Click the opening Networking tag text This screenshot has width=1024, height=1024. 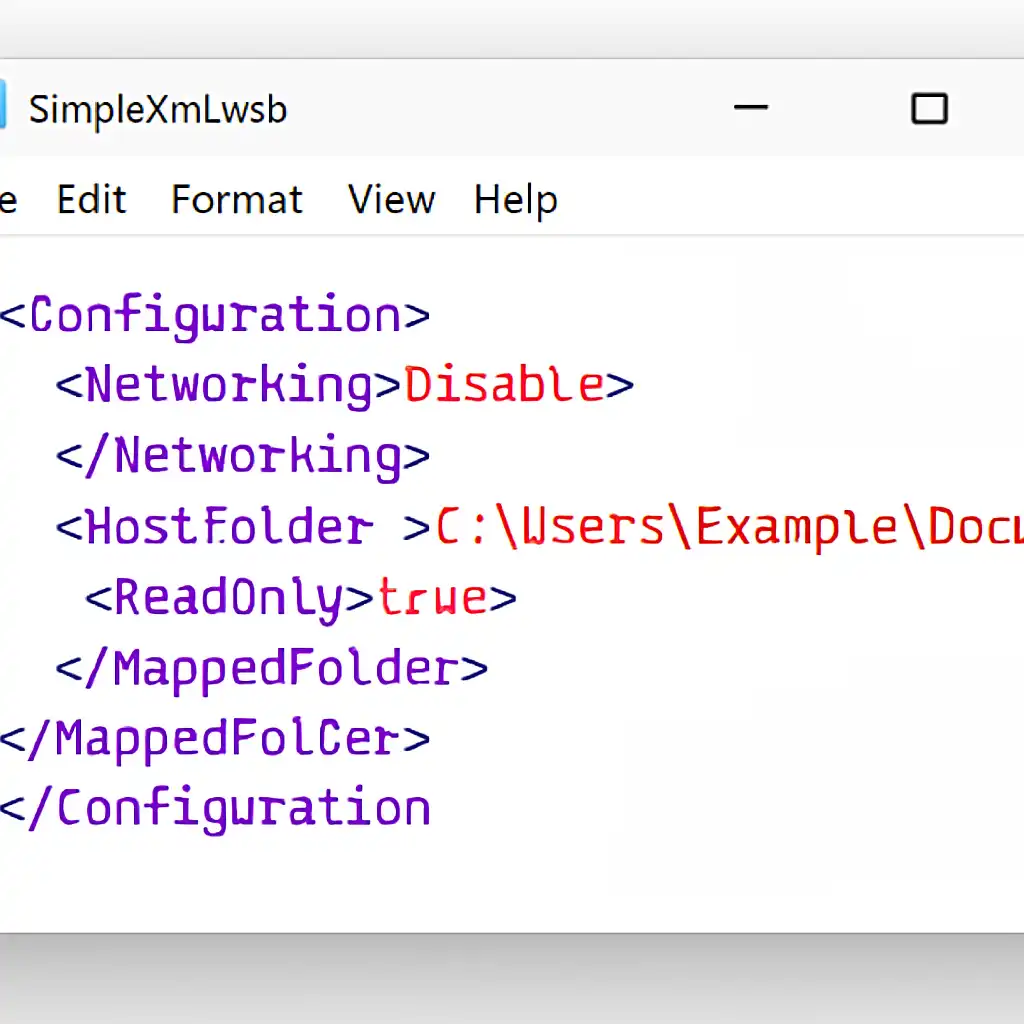coord(229,386)
